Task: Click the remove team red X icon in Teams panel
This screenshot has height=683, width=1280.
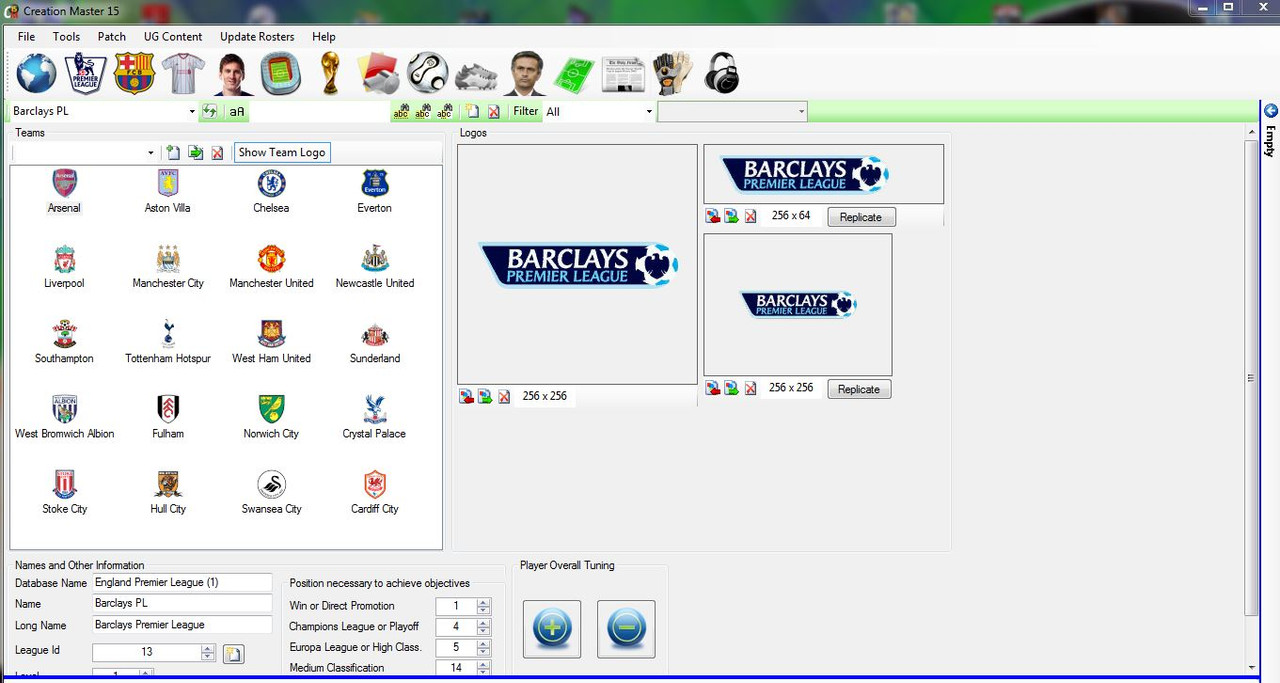Action: [217, 152]
